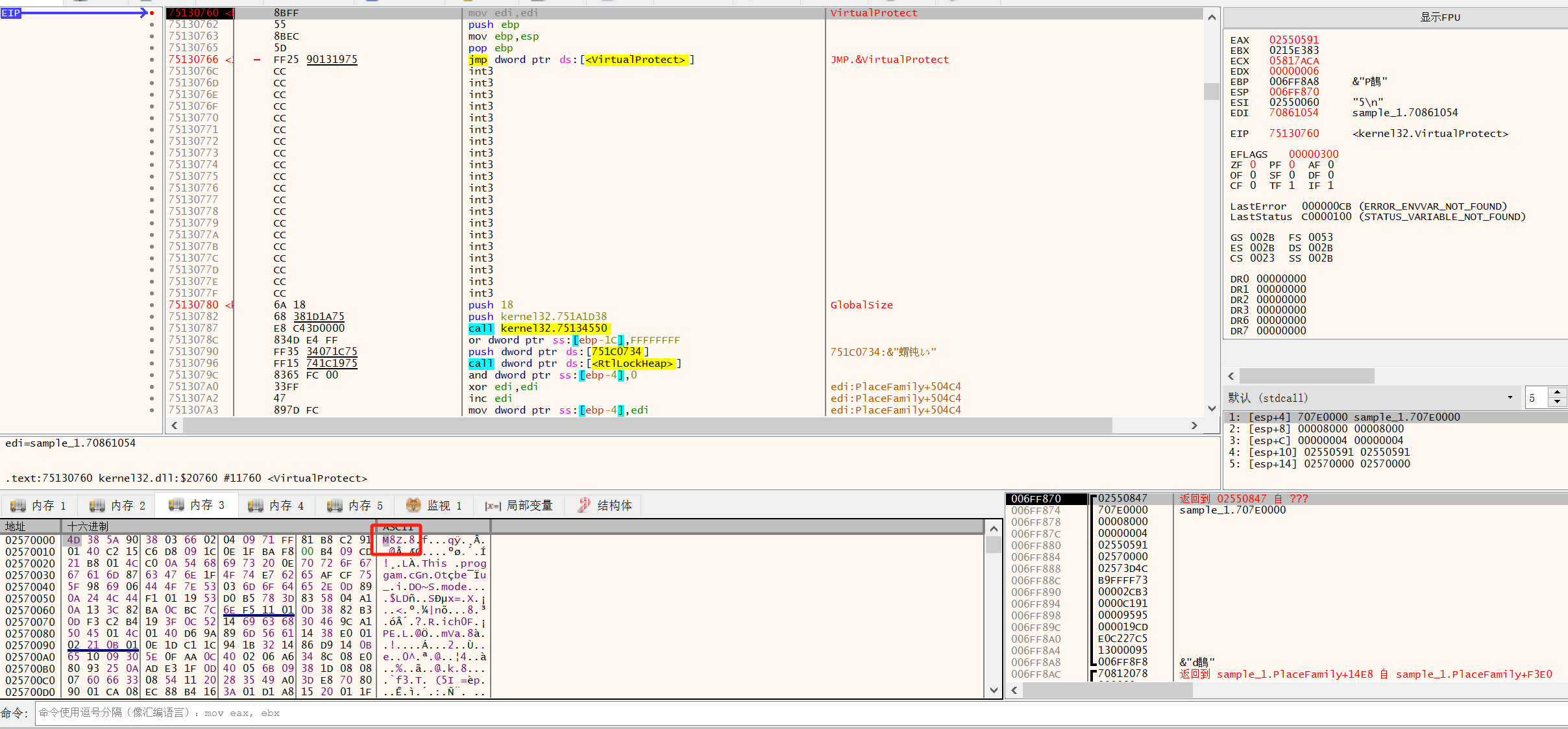Switch to the 内存 1 dump tab
Image resolution: width=1568 pixels, height=729 pixels.
pos(39,505)
